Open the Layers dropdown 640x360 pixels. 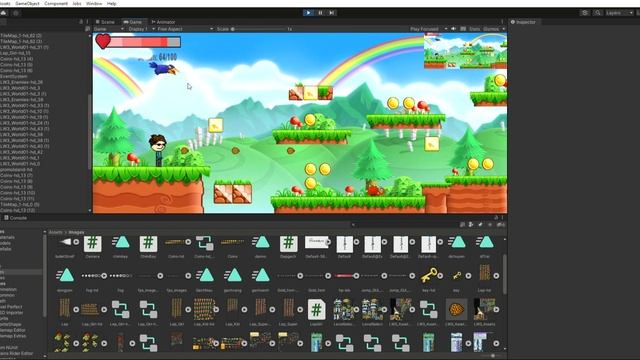pyautogui.click(x=619, y=13)
